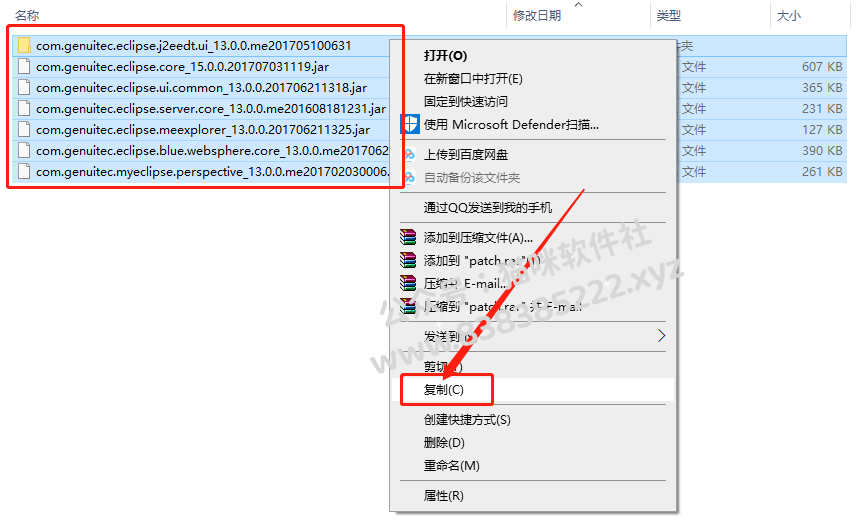
Task: Click the 261 KB size cell
Action: click(822, 172)
